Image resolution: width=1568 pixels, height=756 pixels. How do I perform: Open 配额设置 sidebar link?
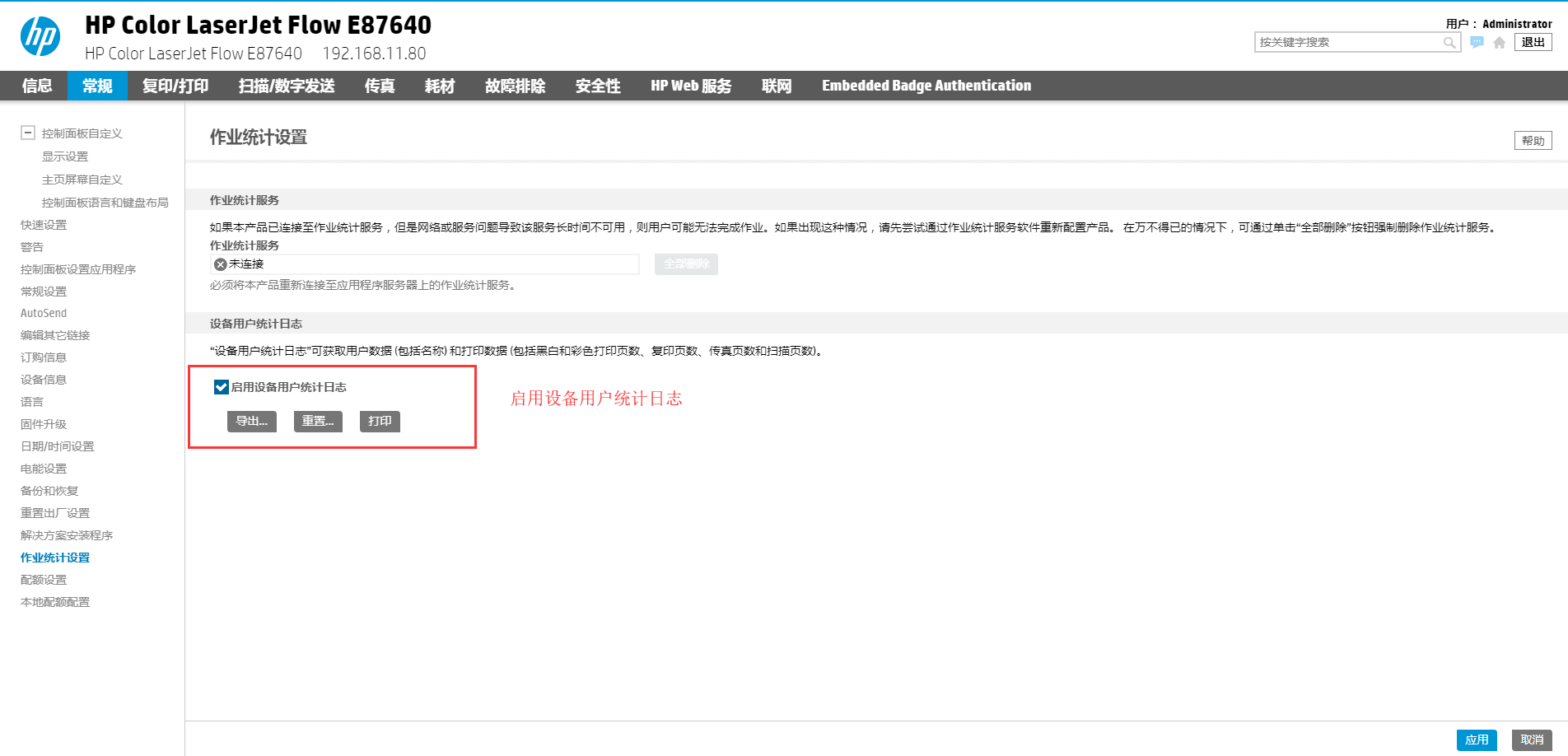[x=44, y=580]
